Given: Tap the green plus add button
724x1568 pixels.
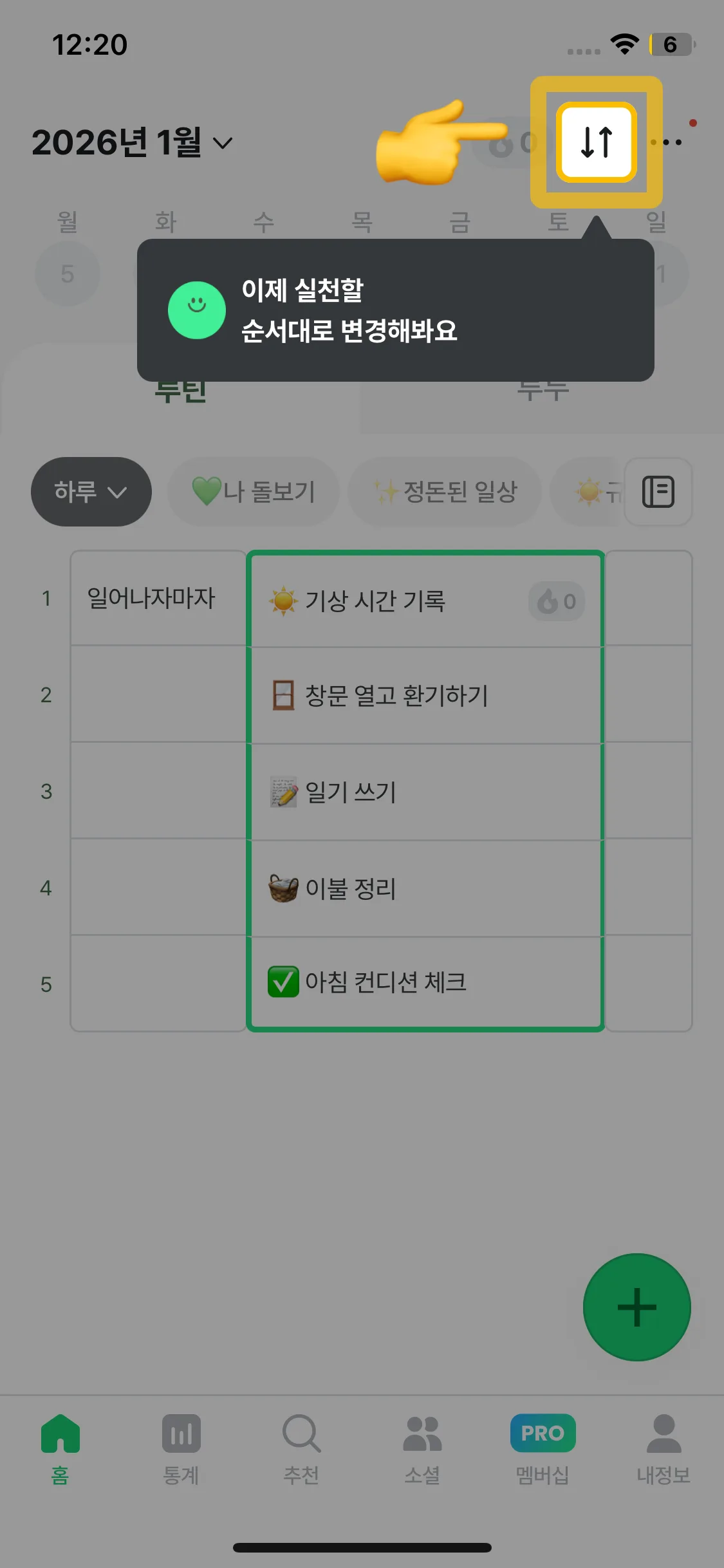Looking at the screenshot, I should click(636, 1307).
